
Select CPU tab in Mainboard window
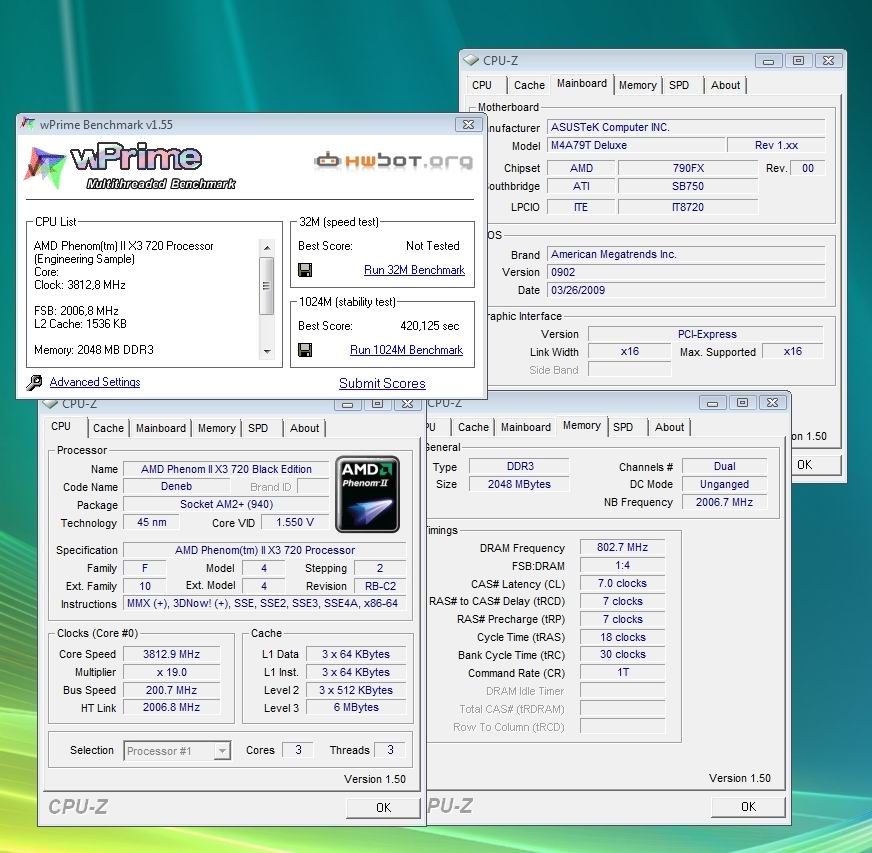tap(482, 85)
